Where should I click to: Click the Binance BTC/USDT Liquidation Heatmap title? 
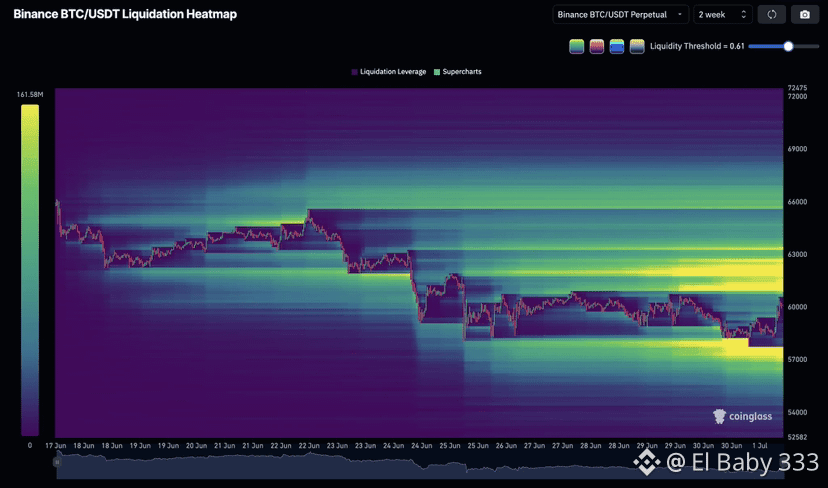click(x=125, y=14)
